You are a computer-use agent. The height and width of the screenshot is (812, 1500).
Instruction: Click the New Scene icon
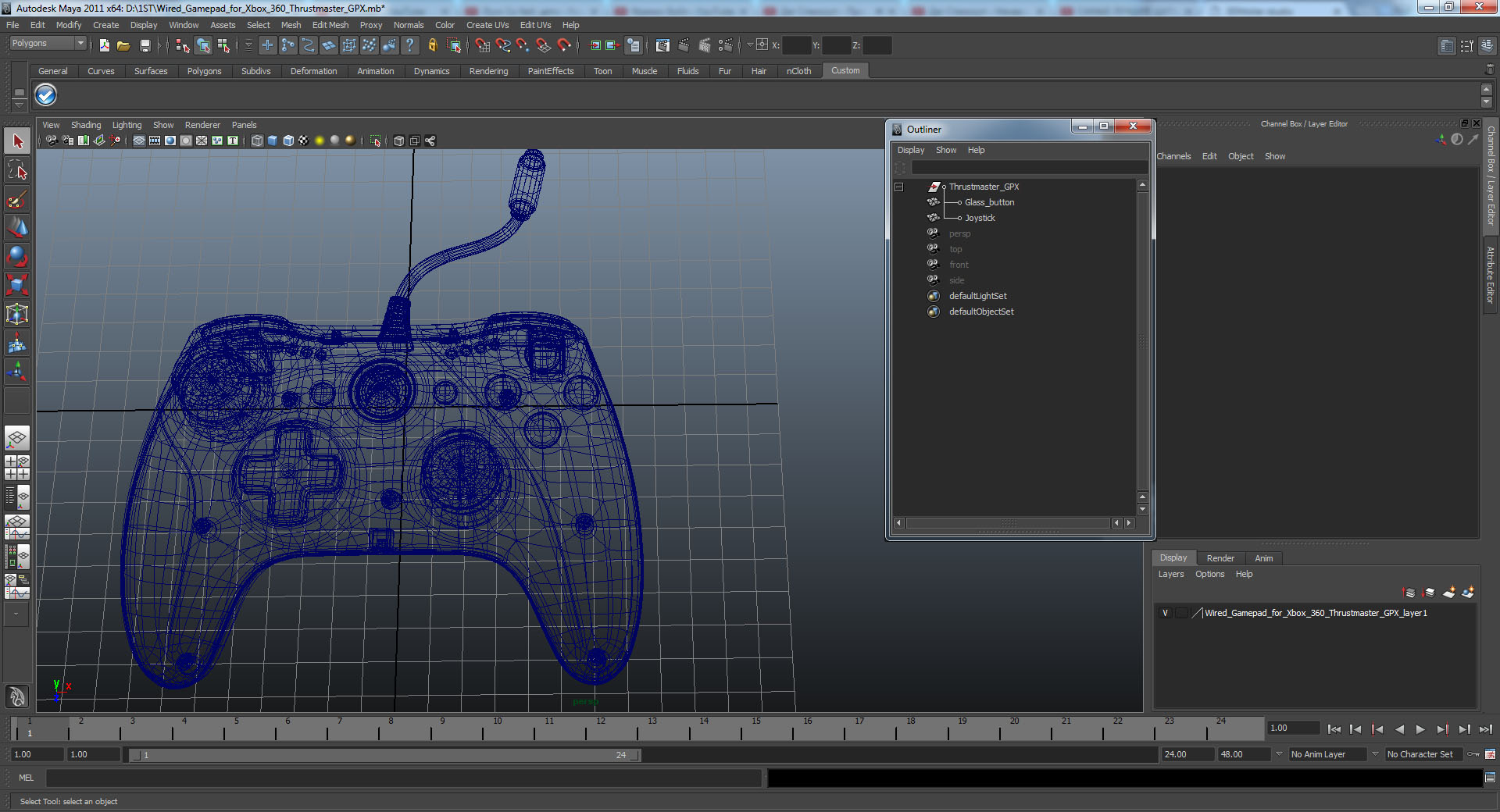point(104,45)
